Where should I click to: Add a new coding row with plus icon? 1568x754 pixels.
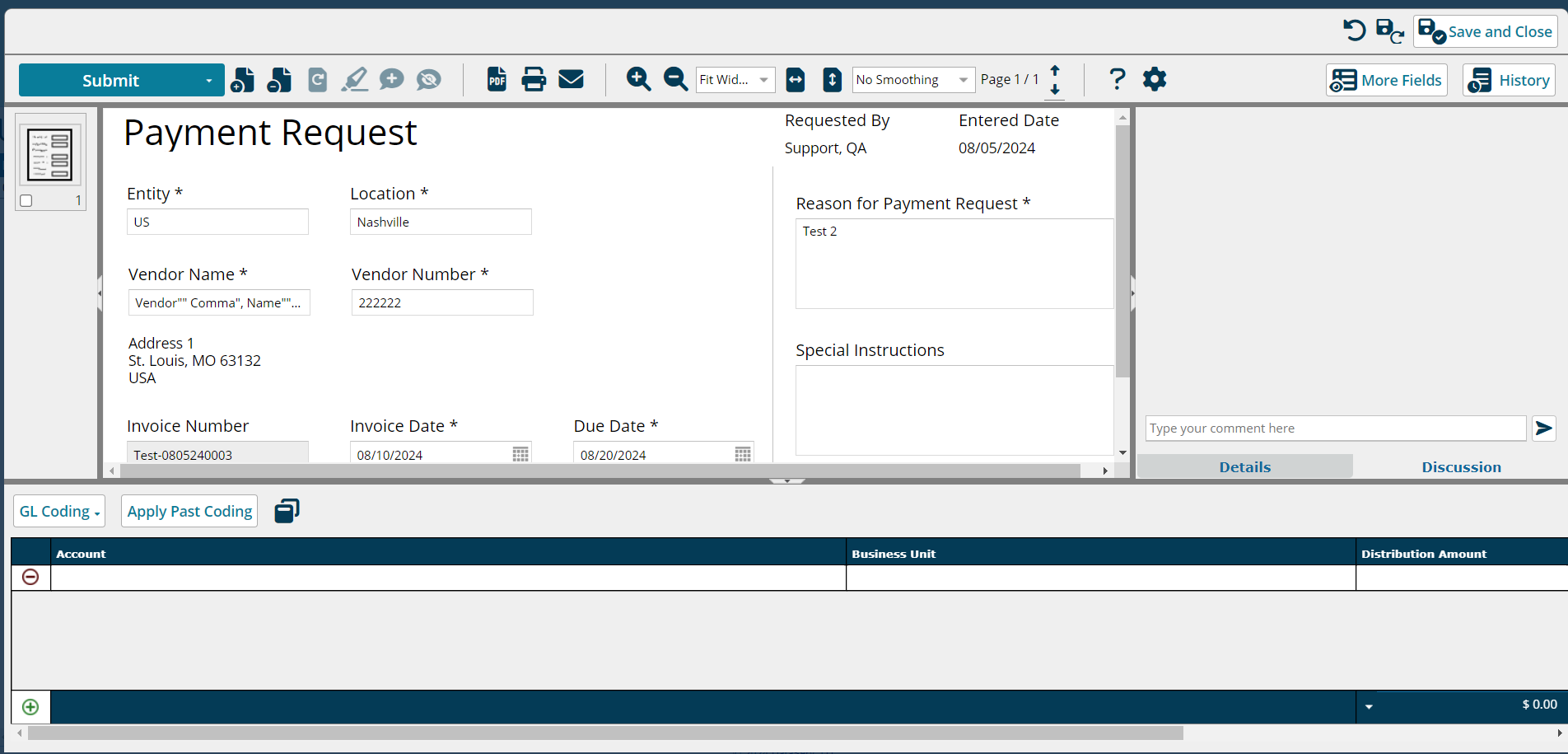(30, 707)
